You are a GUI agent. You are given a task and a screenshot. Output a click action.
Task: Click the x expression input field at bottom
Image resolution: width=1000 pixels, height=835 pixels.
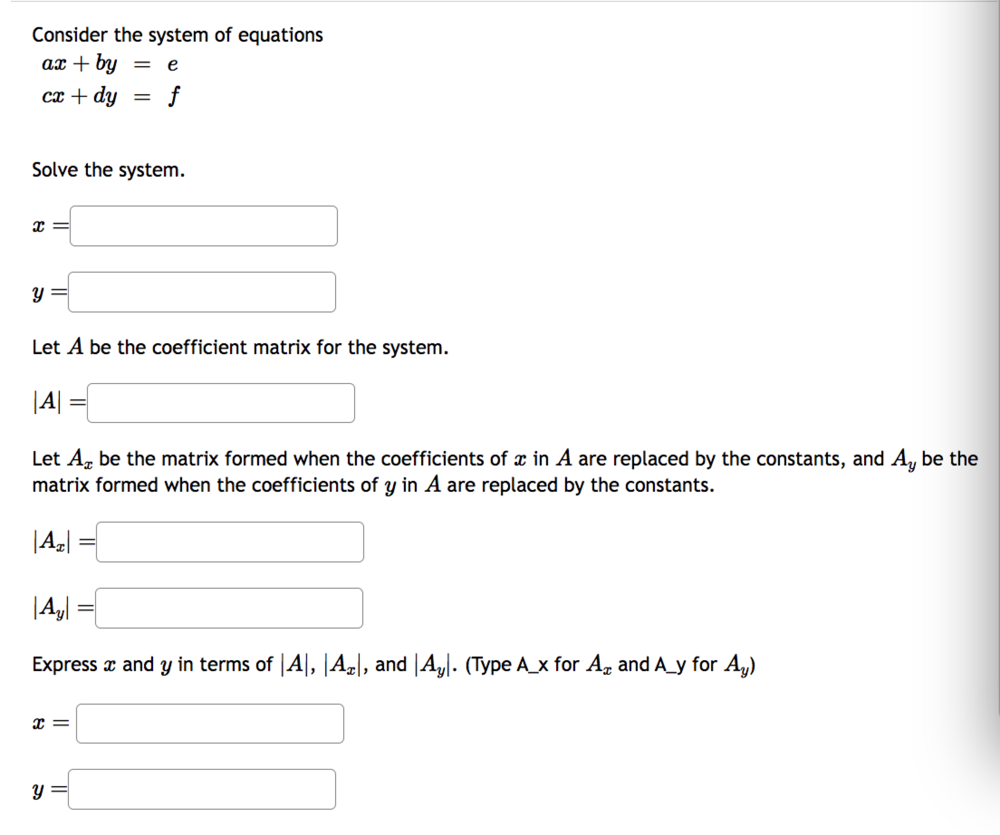pos(209,722)
